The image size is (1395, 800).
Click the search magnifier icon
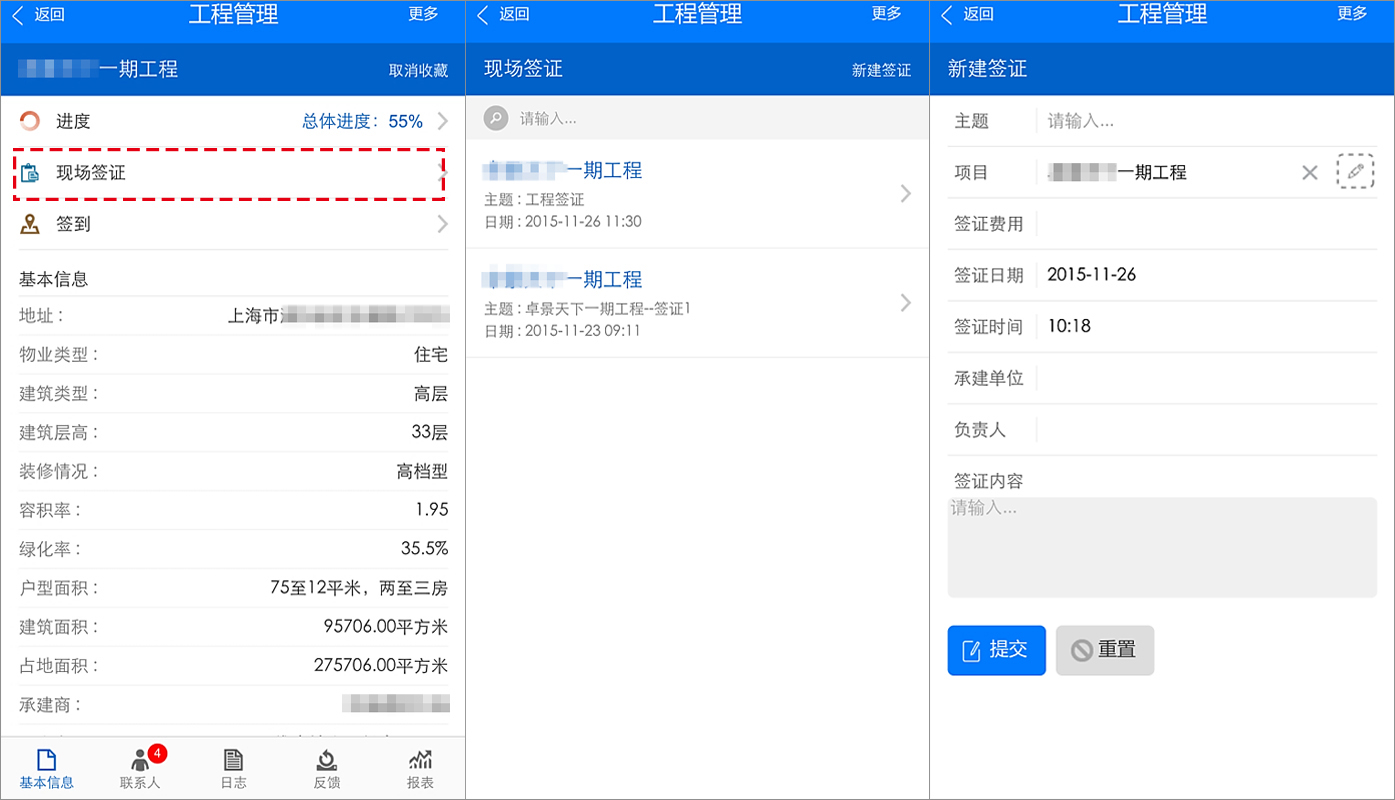tap(496, 118)
